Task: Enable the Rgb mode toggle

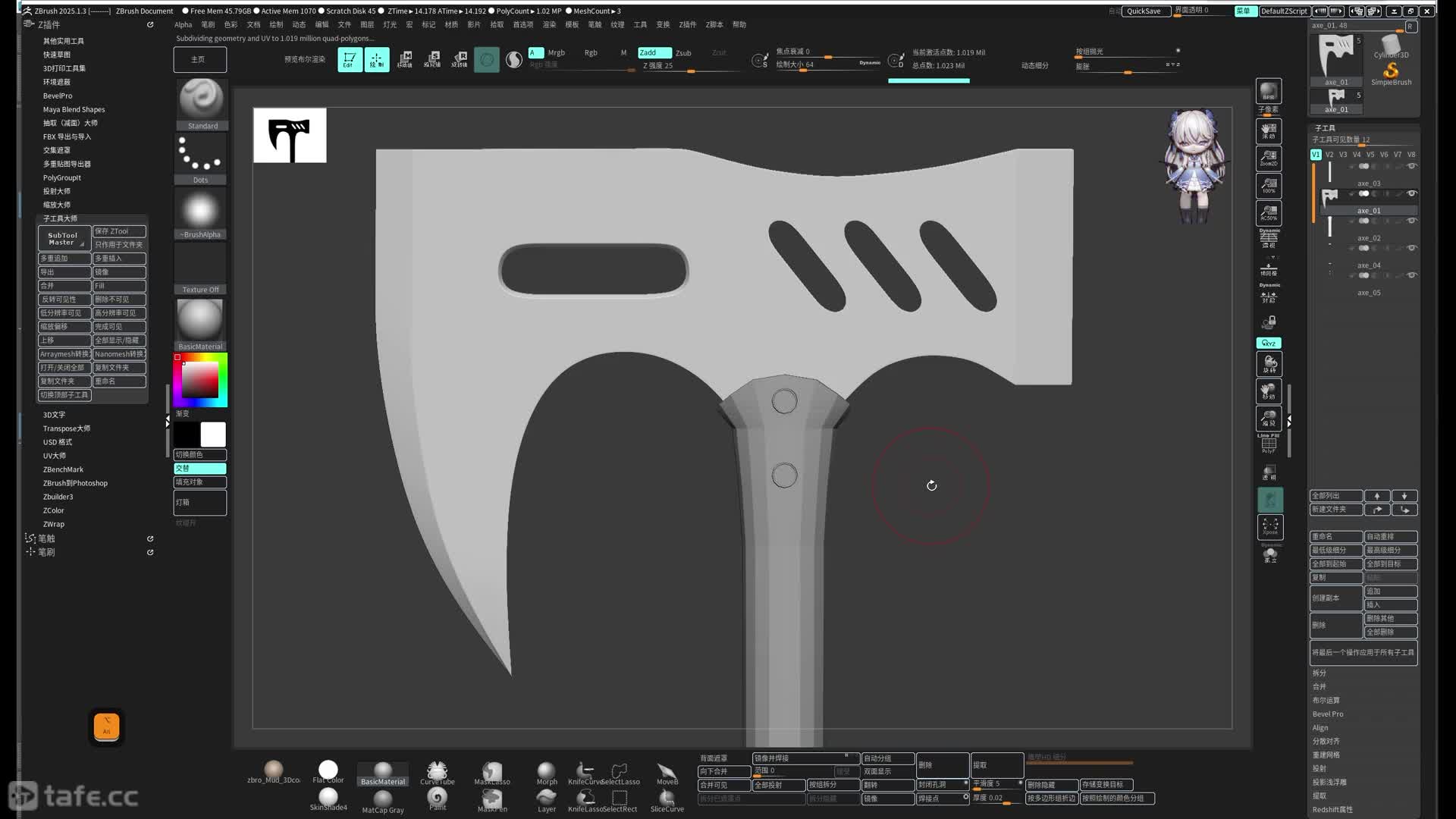Action: point(591,52)
